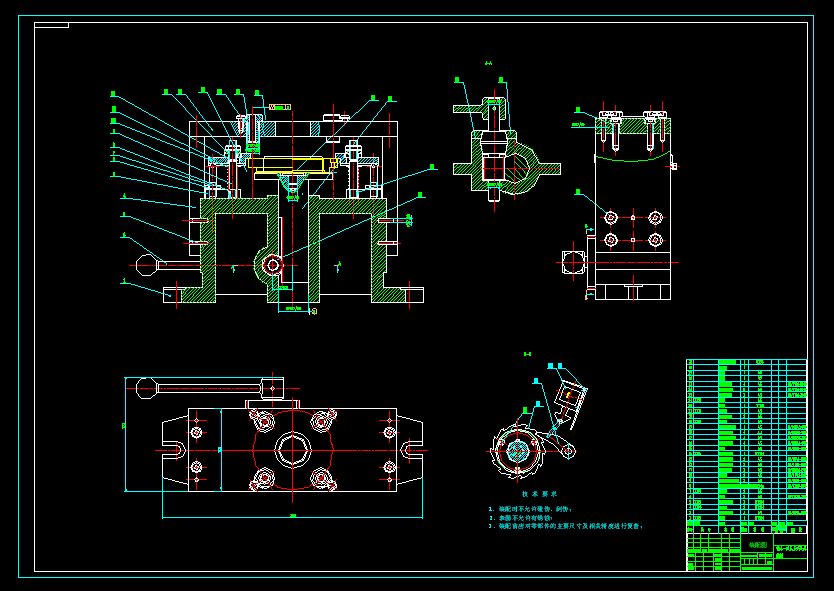Select upper-left screw hole in side view
This screenshot has height=591, width=834.
(611, 217)
